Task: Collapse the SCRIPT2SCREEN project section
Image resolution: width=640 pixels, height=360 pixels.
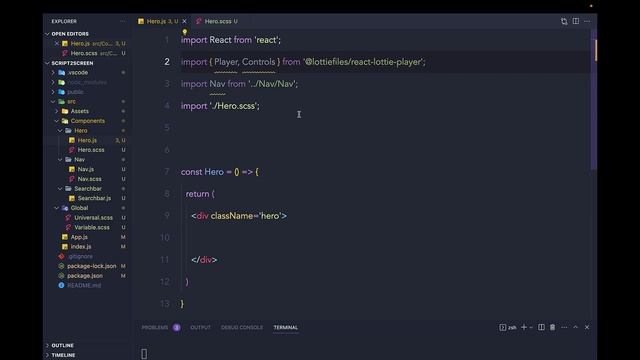Action: coord(47,63)
